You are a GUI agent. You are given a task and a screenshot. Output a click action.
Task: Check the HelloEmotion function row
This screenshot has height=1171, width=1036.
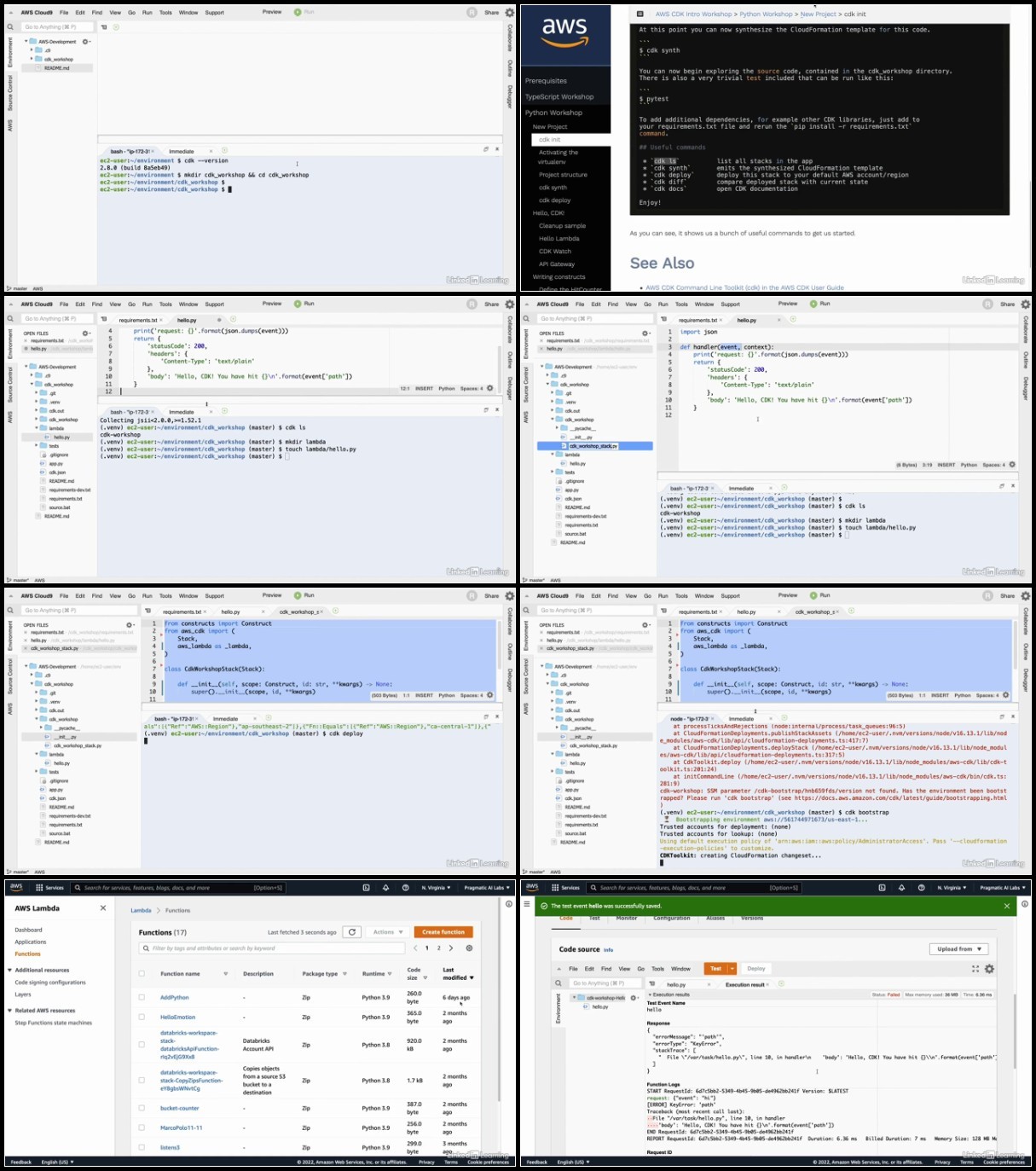point(142,1017)
